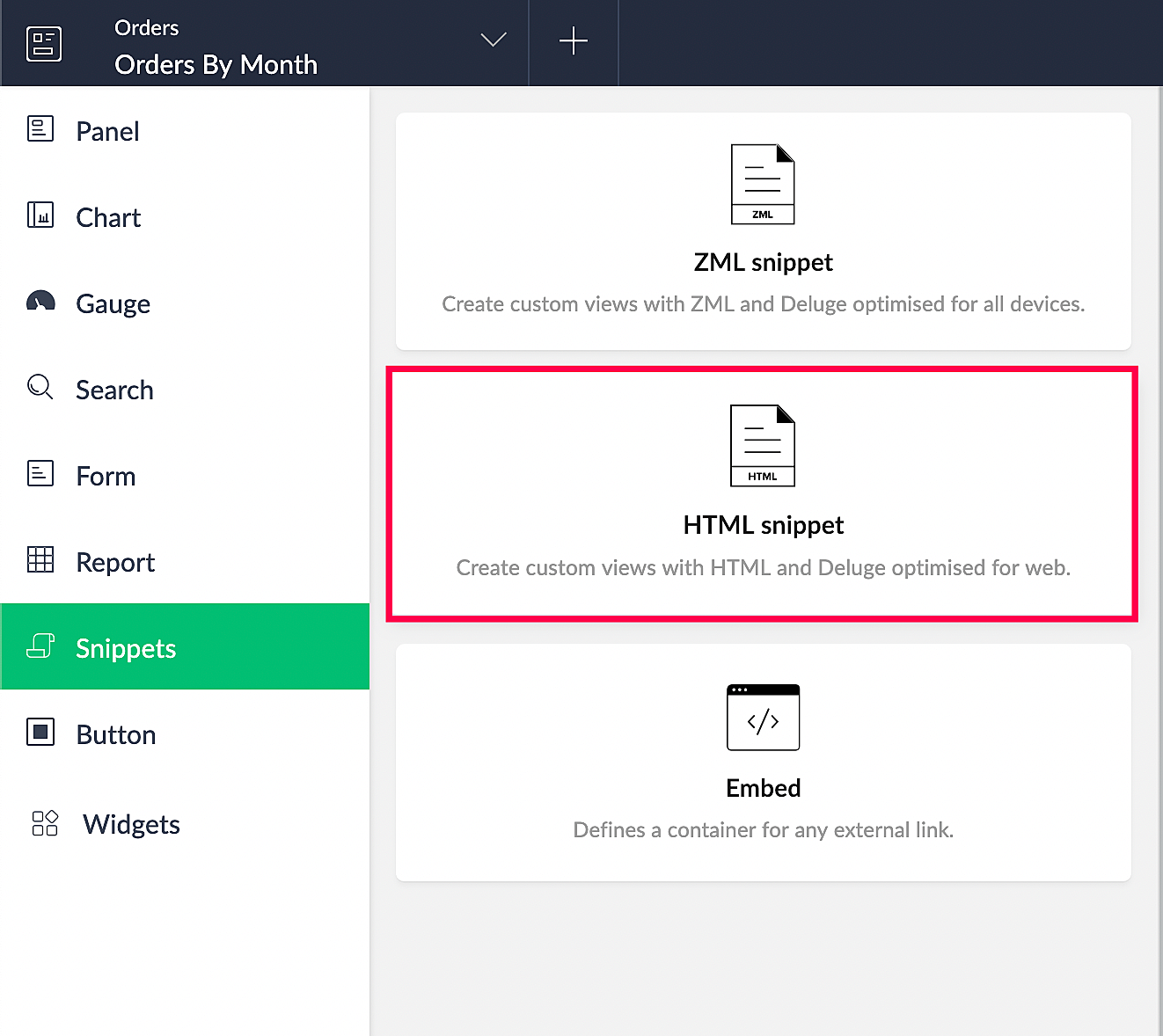Click the Gauge speedometer icon
The width and height of the screenshot is (1163, 1036).
click(x=40, y=303)
